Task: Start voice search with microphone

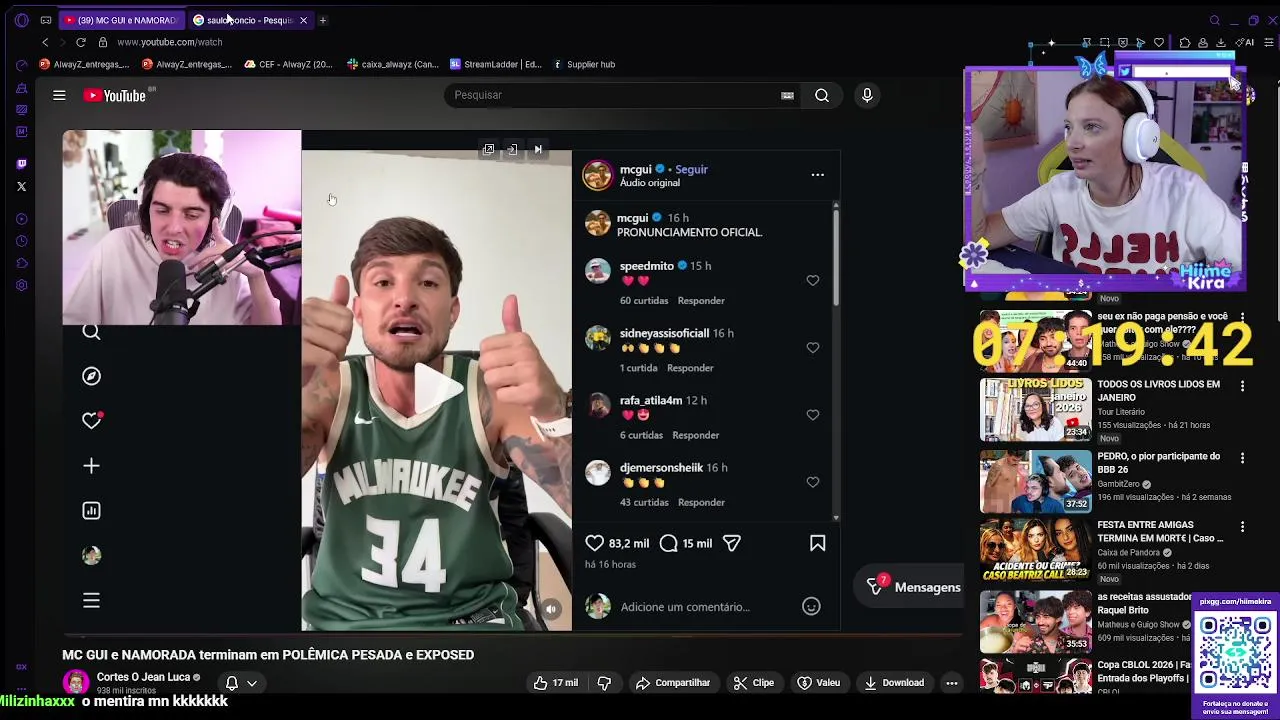Action: tap(867, 95)
